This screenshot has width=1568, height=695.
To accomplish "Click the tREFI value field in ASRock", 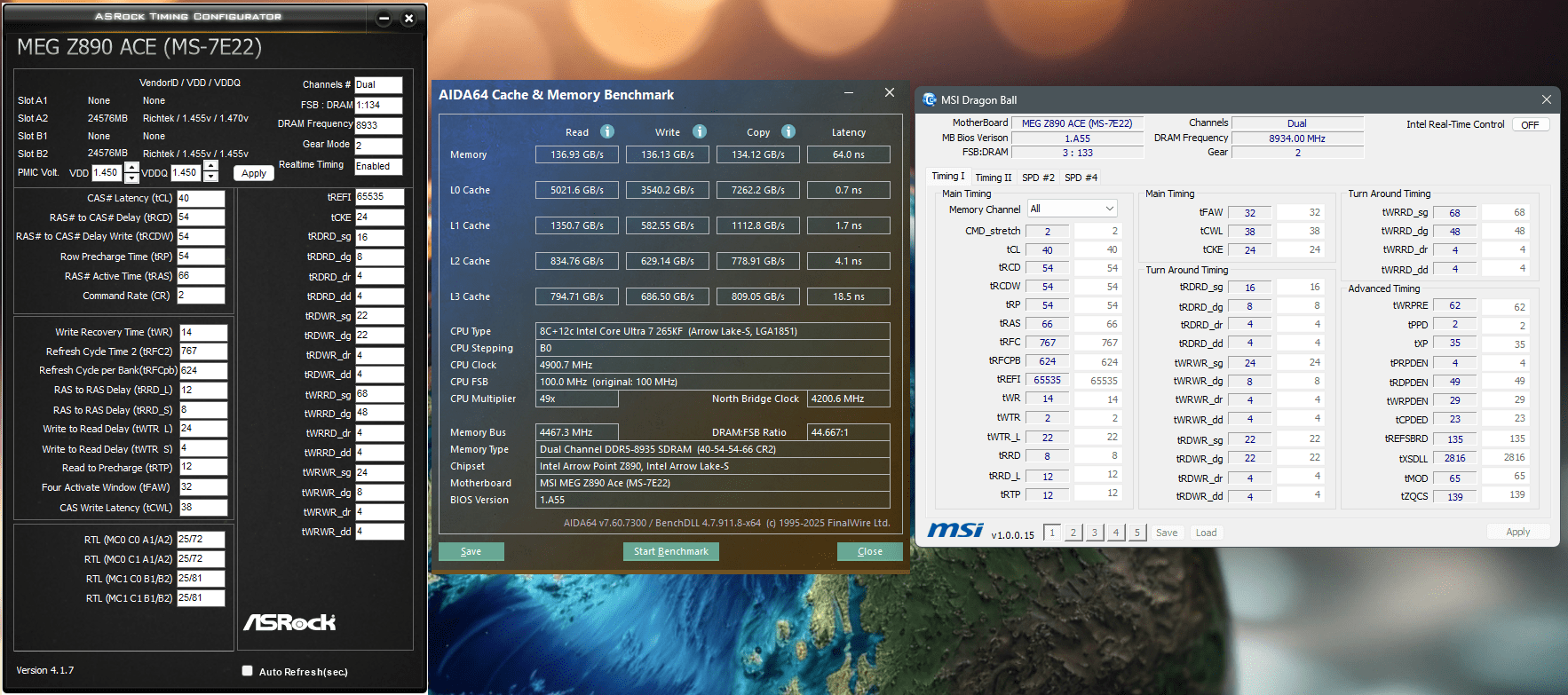I will pyautogui.click(x=379, y=197).
